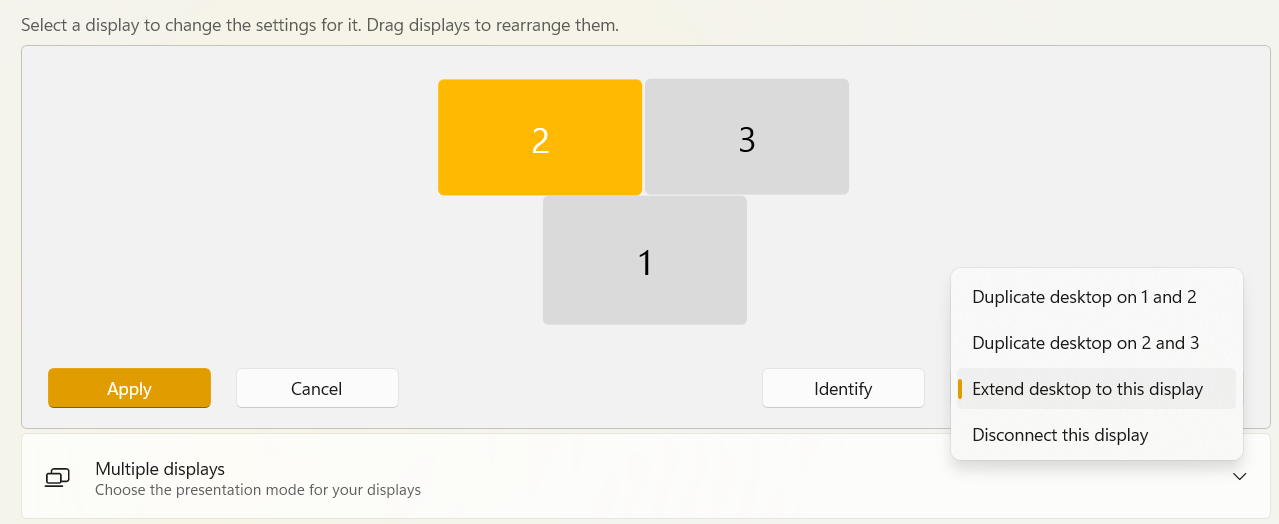Choose Duplicate desktop on 1 and 2

tap(1084, 297)
